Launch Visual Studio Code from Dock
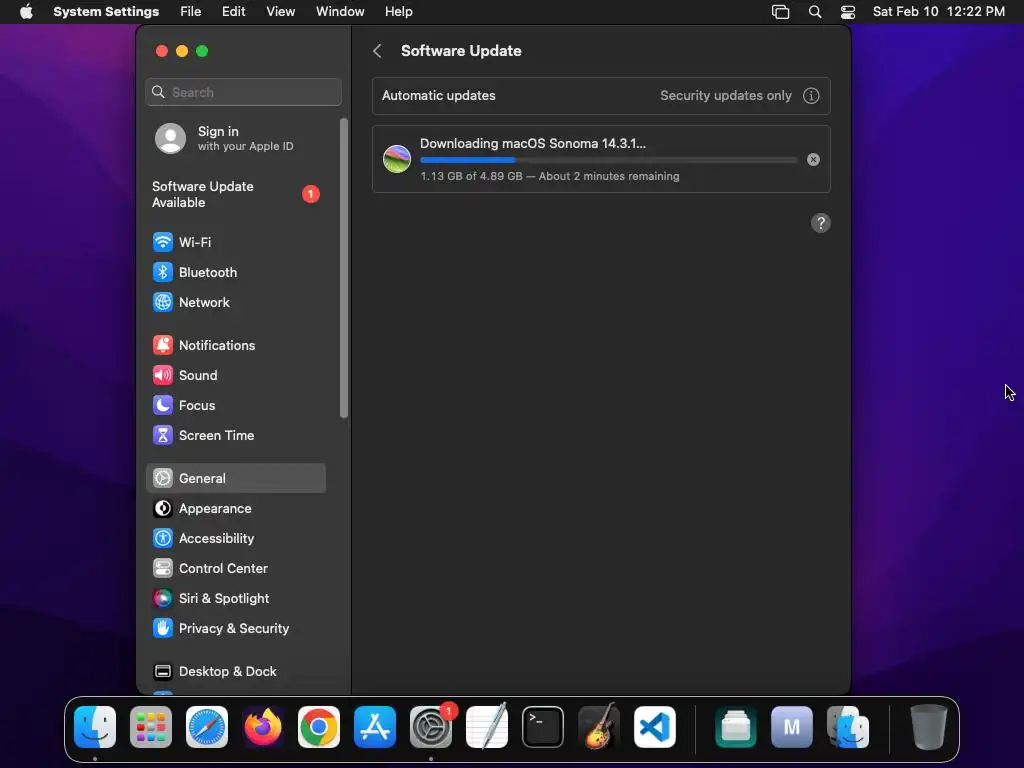1024x768 pixels. (x=655, y=727)
